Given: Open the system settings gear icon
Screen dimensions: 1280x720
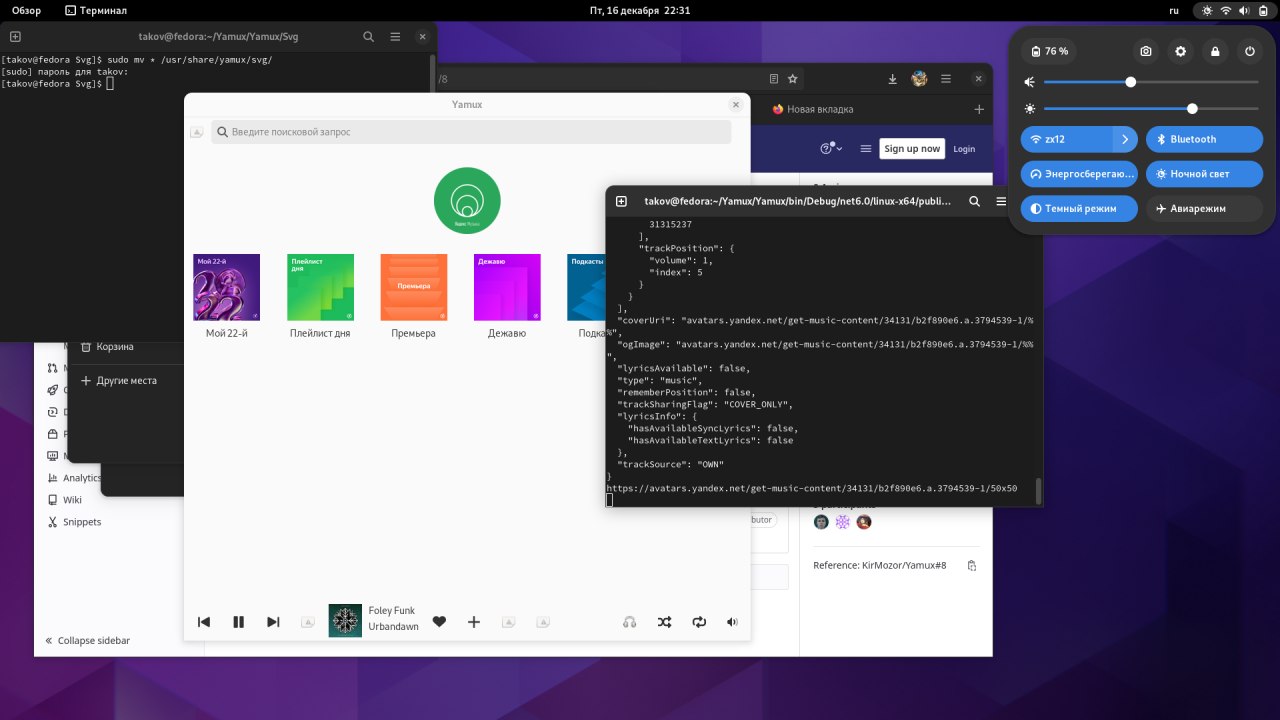Looking at the screenshot, I should (1180, 51).
